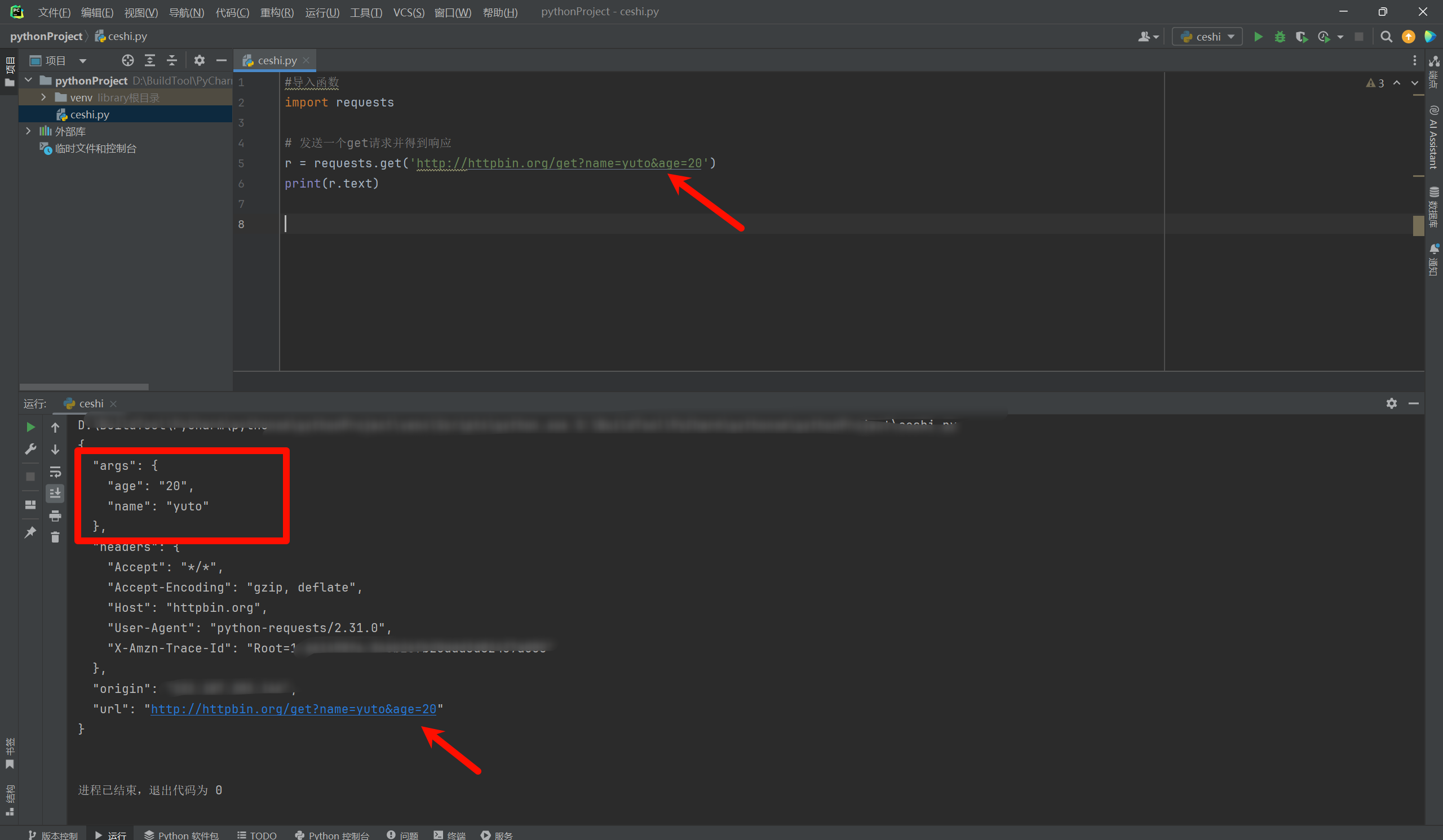This screenshot has width=1443, height=840.
Task: Open the user account icon in toolbar
Action: 1144,37
